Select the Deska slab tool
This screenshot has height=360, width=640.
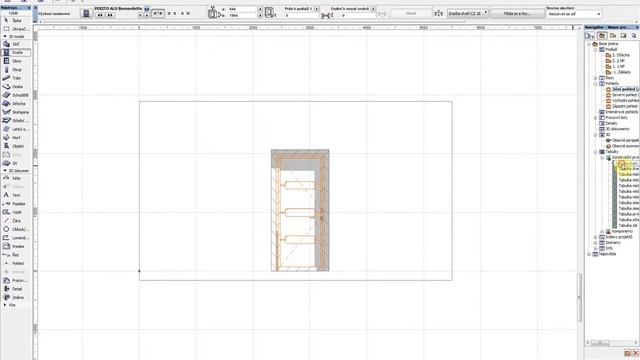coord(16,87)
